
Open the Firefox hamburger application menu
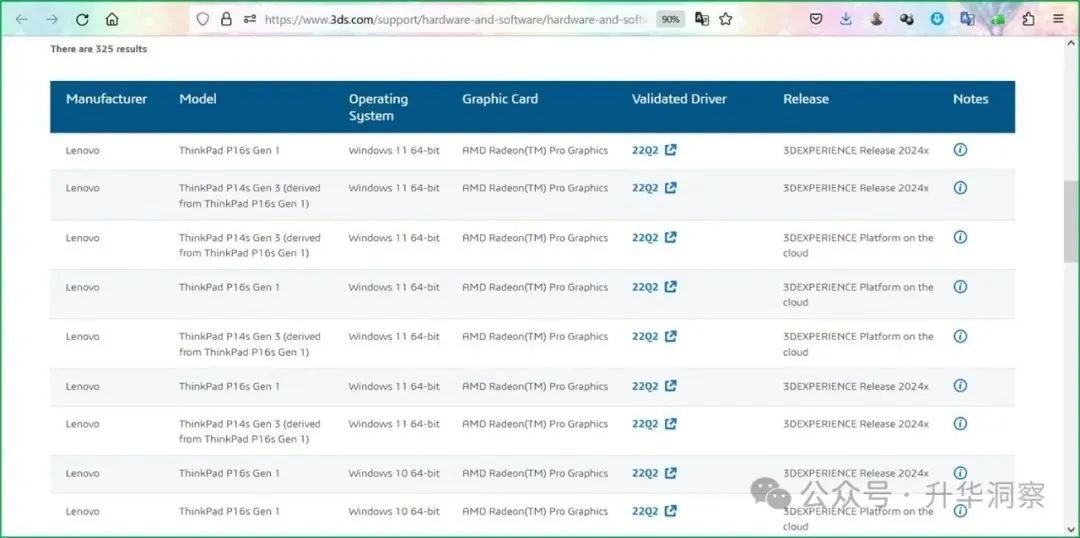[x=1058, y=19]
